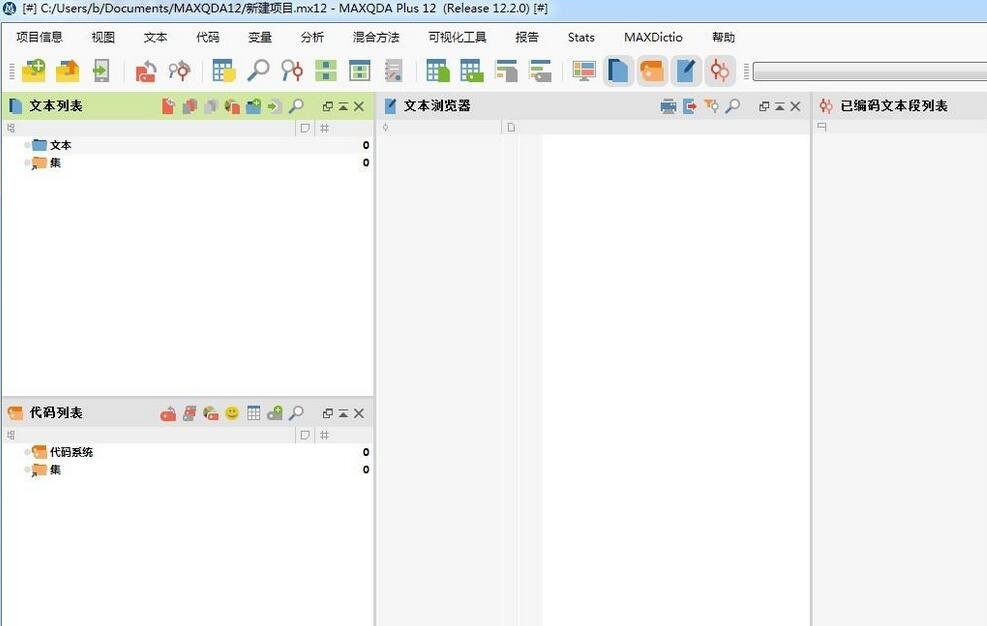Click the search magnifier in 文本浏览器 panel
987x626 pixels.
732,106
